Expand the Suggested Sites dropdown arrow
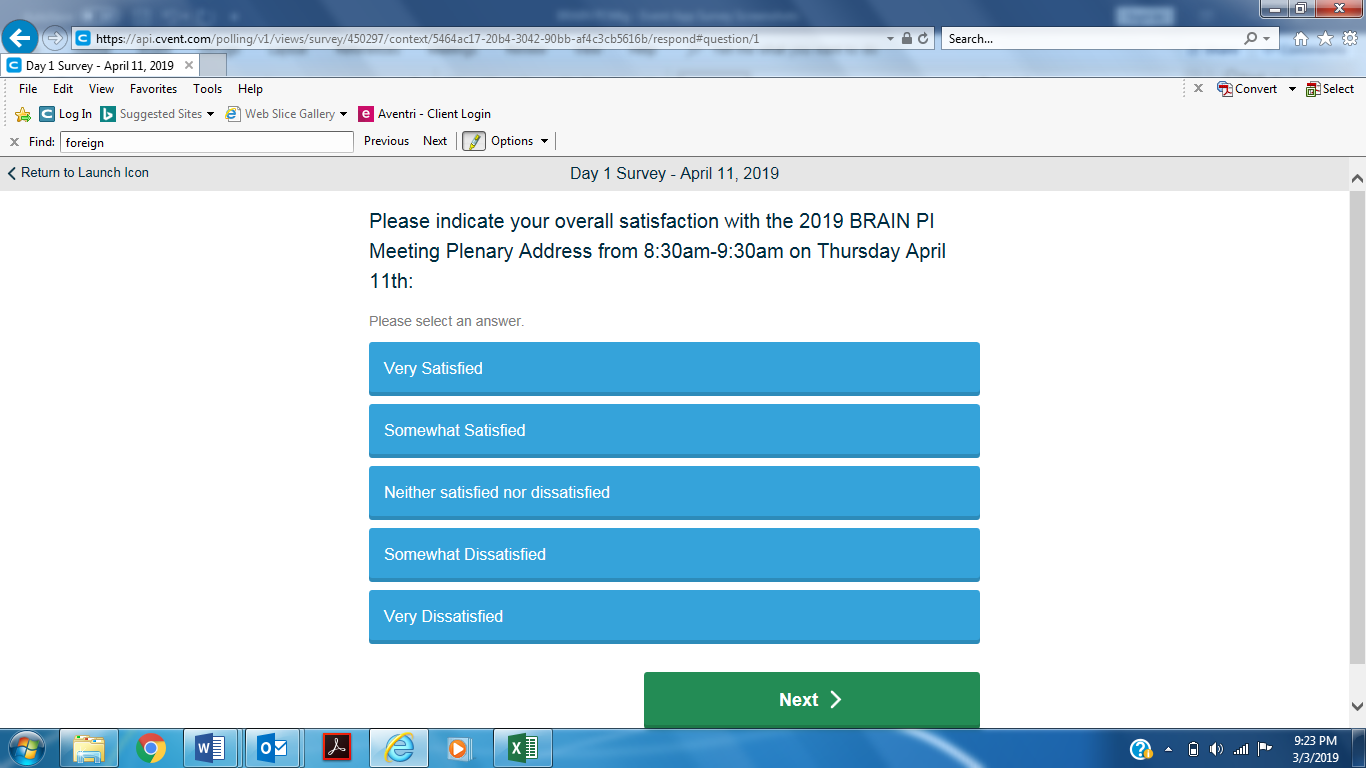The height and width of the screenshot is (768, 1366). click(x=210, y=114)
